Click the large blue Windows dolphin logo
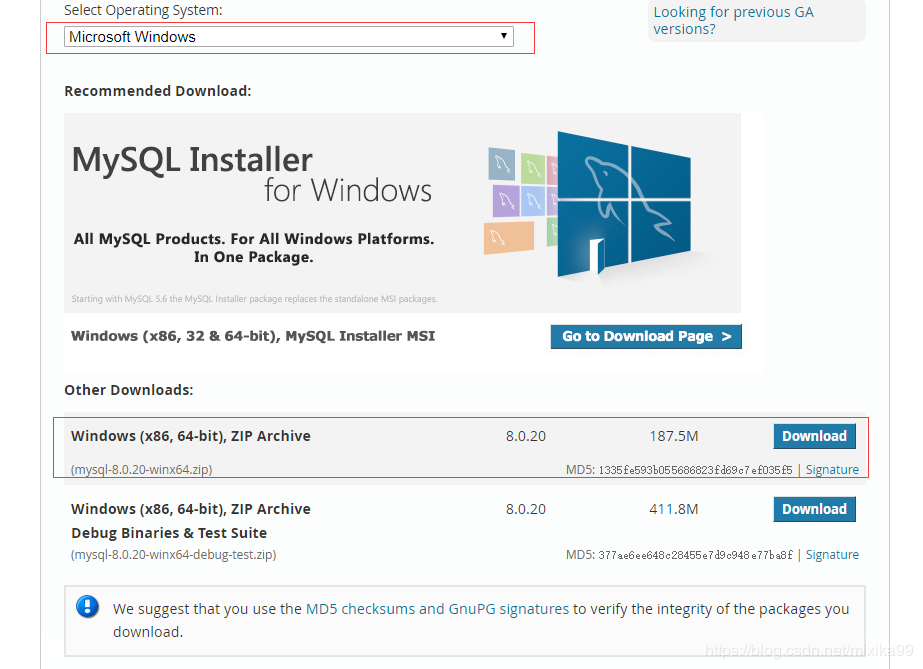 coord(624,204)
